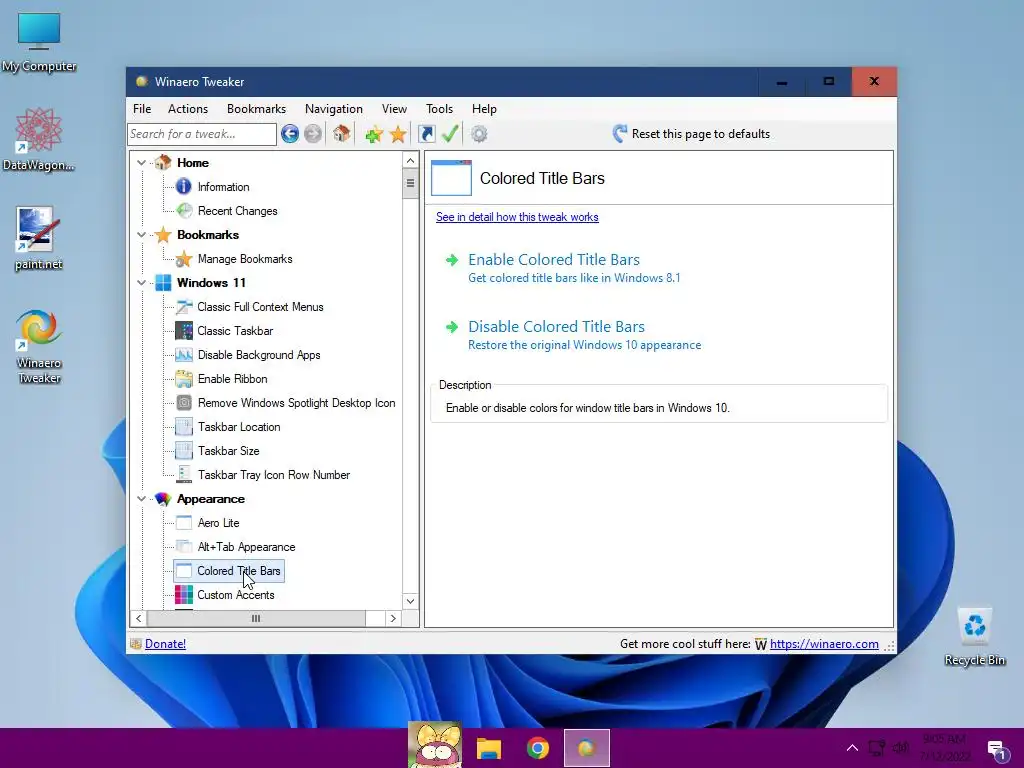Click tree horizontal scrollbar right arrow

coord(392,618)
